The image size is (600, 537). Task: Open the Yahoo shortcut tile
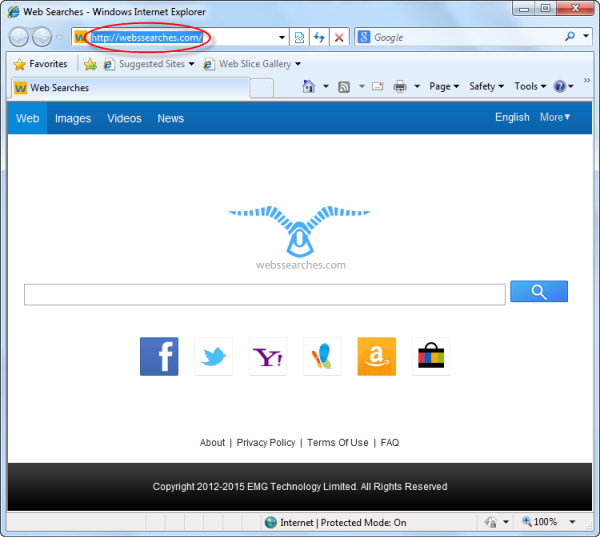point(267,356)
